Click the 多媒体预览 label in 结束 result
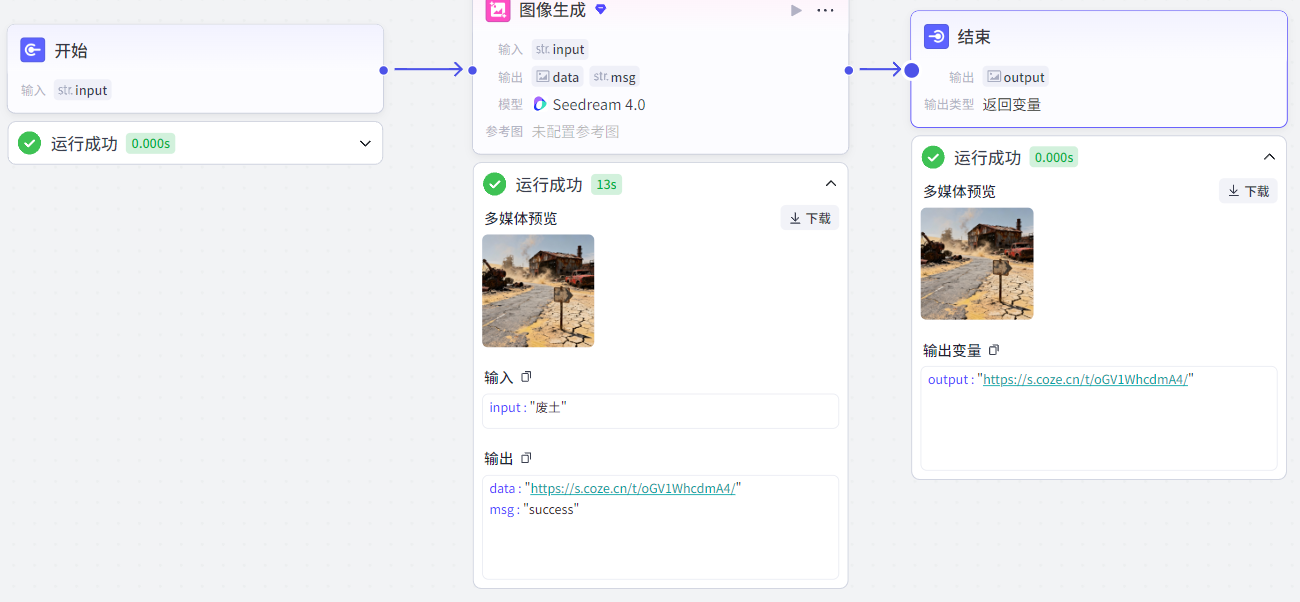The height and width of the screenshot is (602, 1300). [959, 191]
